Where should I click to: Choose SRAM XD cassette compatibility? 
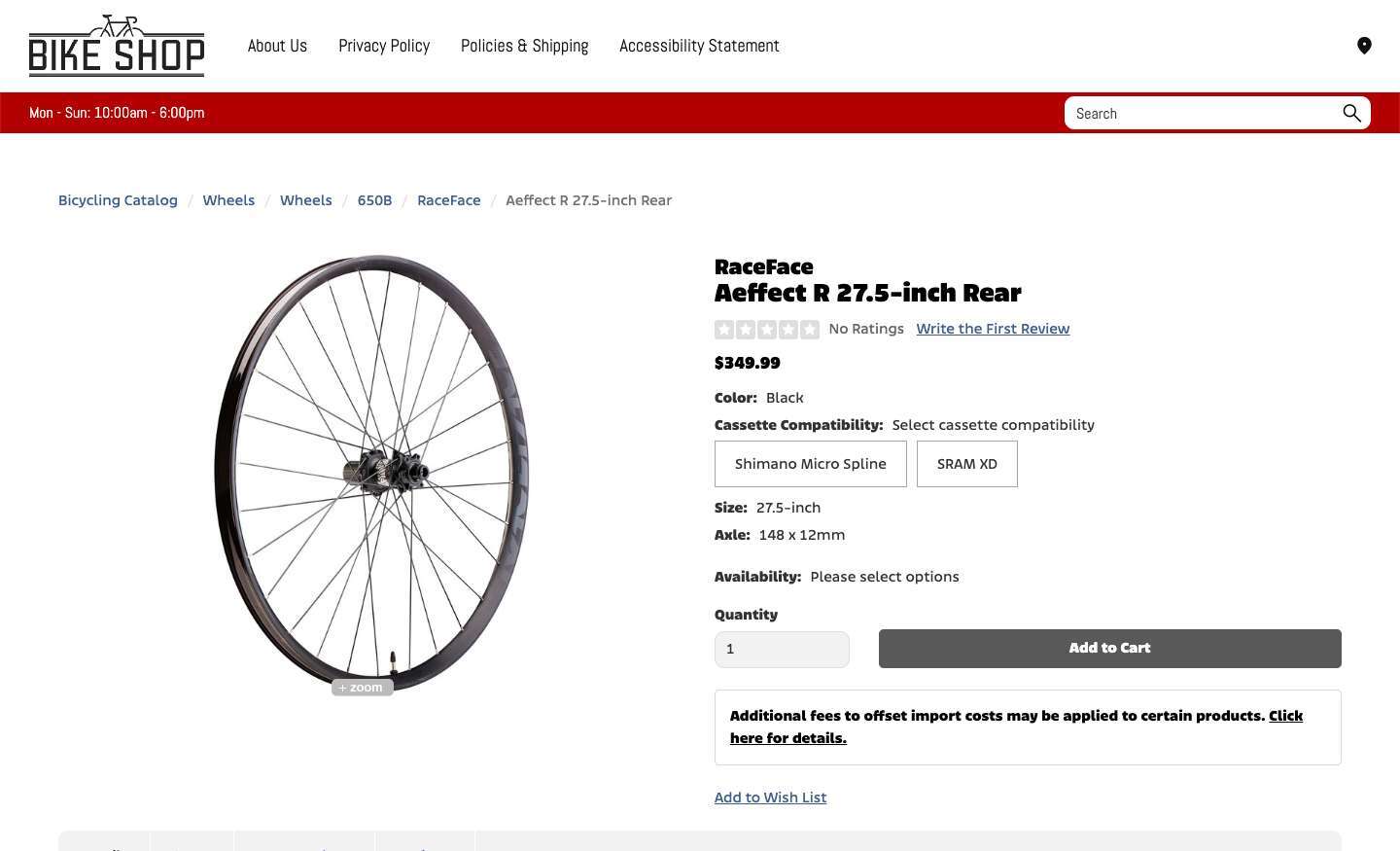966,464
